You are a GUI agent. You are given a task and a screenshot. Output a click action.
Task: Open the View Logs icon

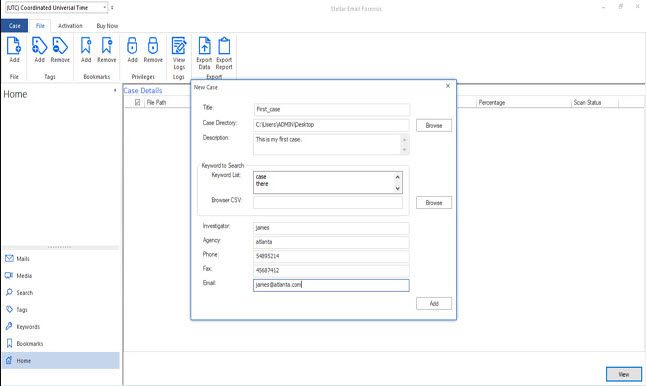[179, 46]
